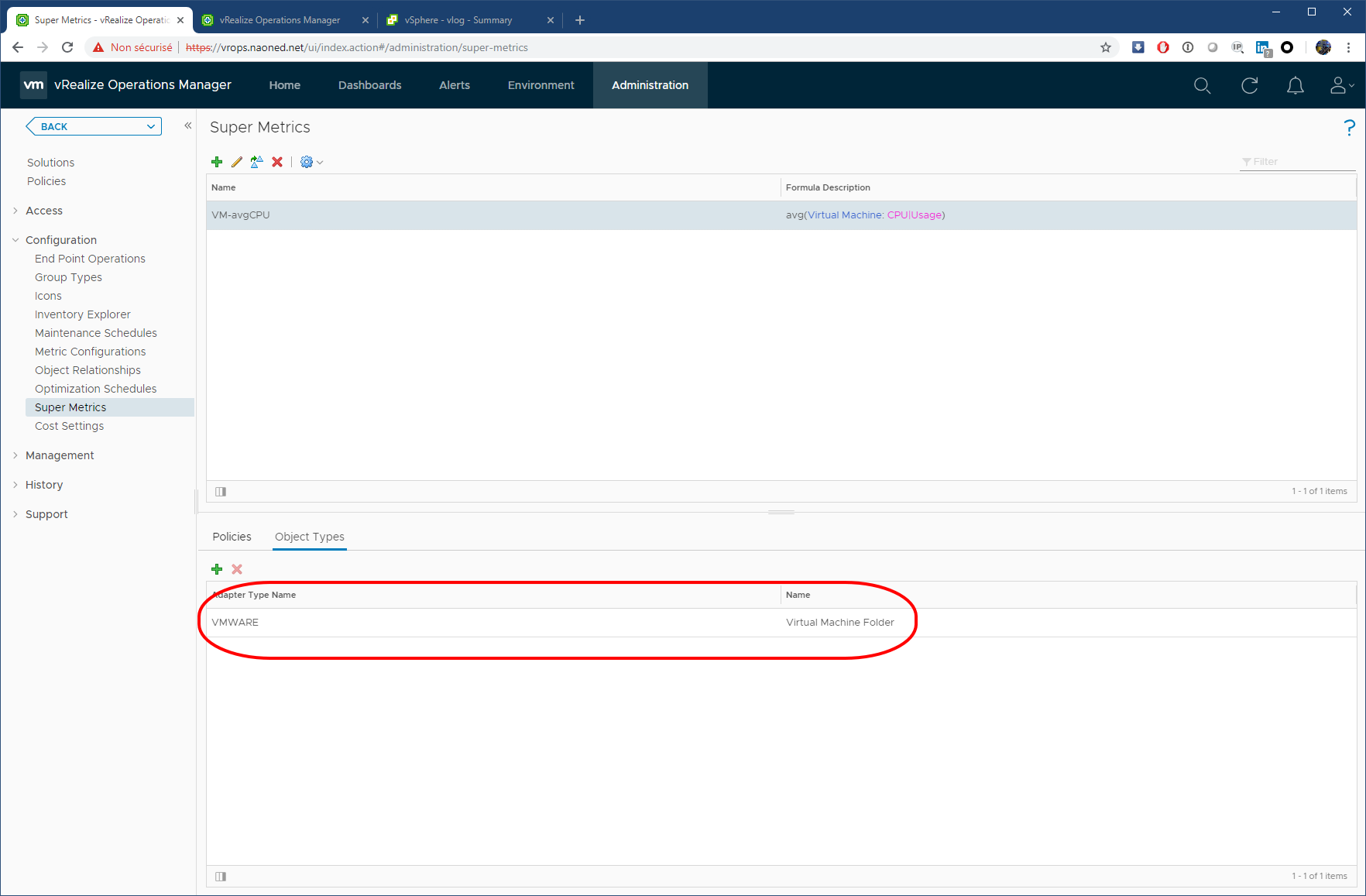Click the red delete super metric icon
This screenshot has height=896, width=1366.
pos(277,162)
